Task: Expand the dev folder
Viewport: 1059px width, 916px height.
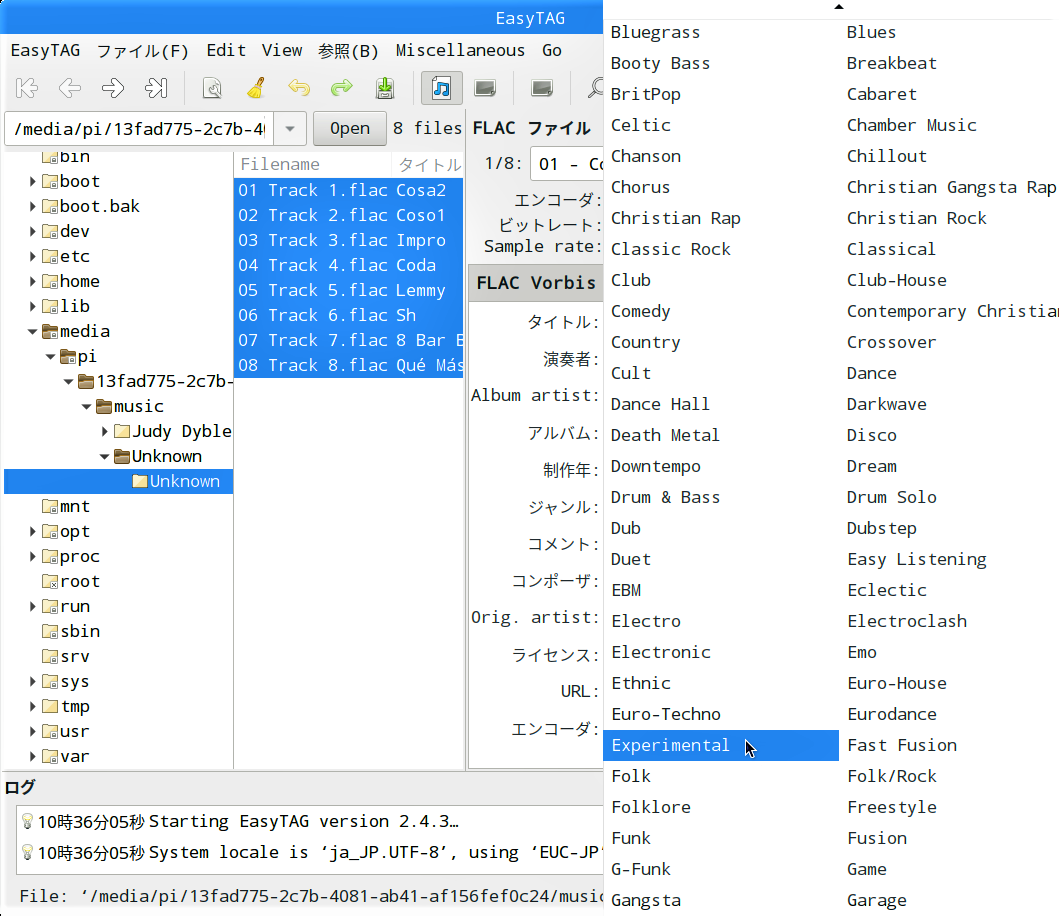Action: [32, 231]
